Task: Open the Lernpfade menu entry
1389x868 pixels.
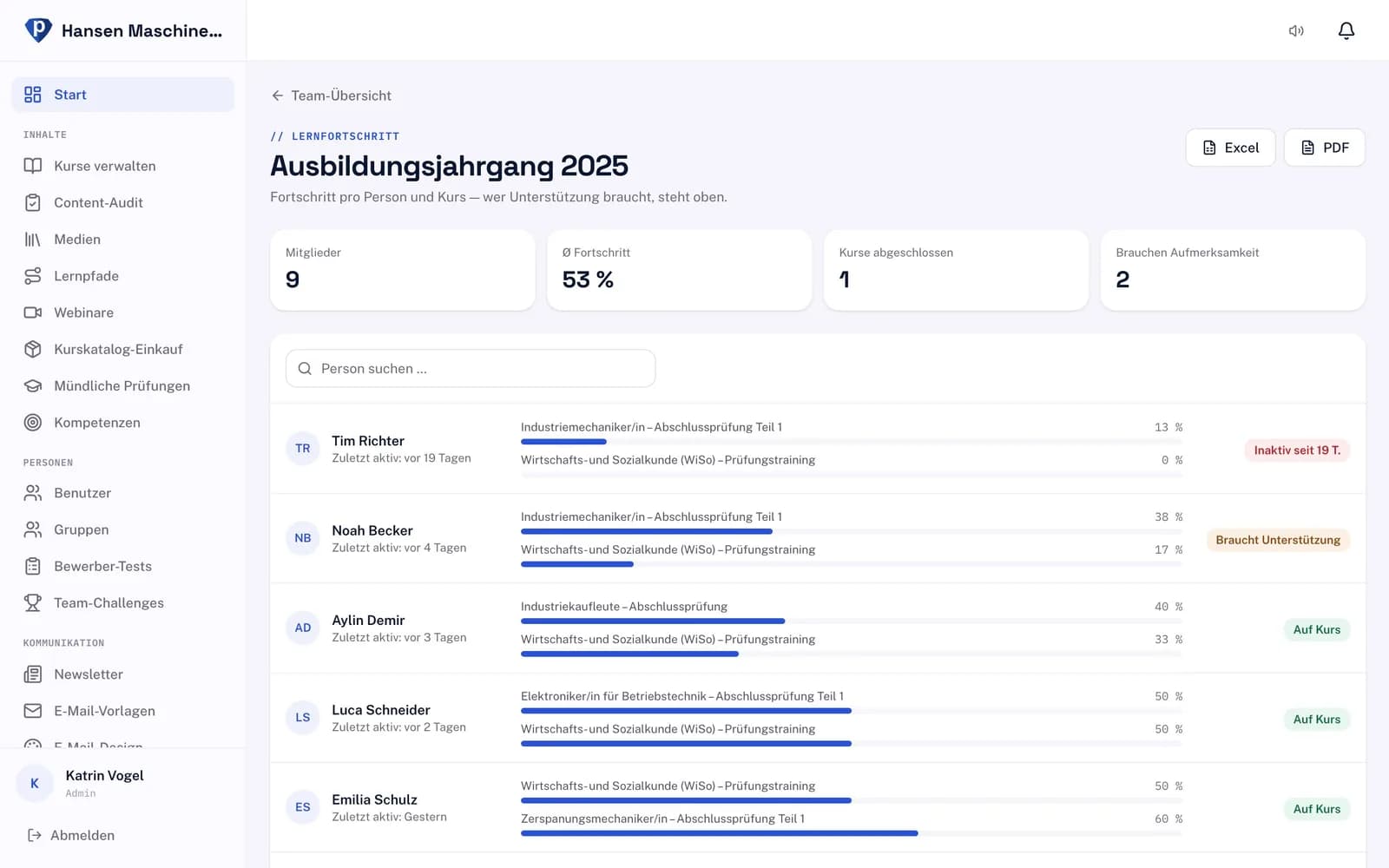Action: point(123,276)
